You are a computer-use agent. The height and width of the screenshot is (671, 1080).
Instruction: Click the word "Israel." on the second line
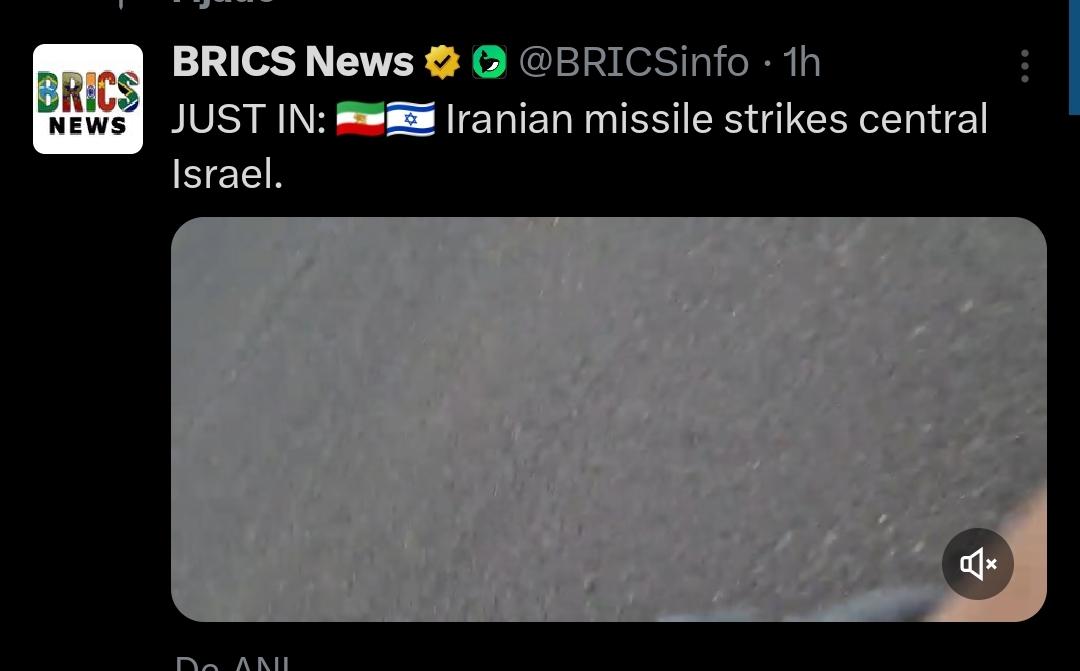[x=227, y=174]
